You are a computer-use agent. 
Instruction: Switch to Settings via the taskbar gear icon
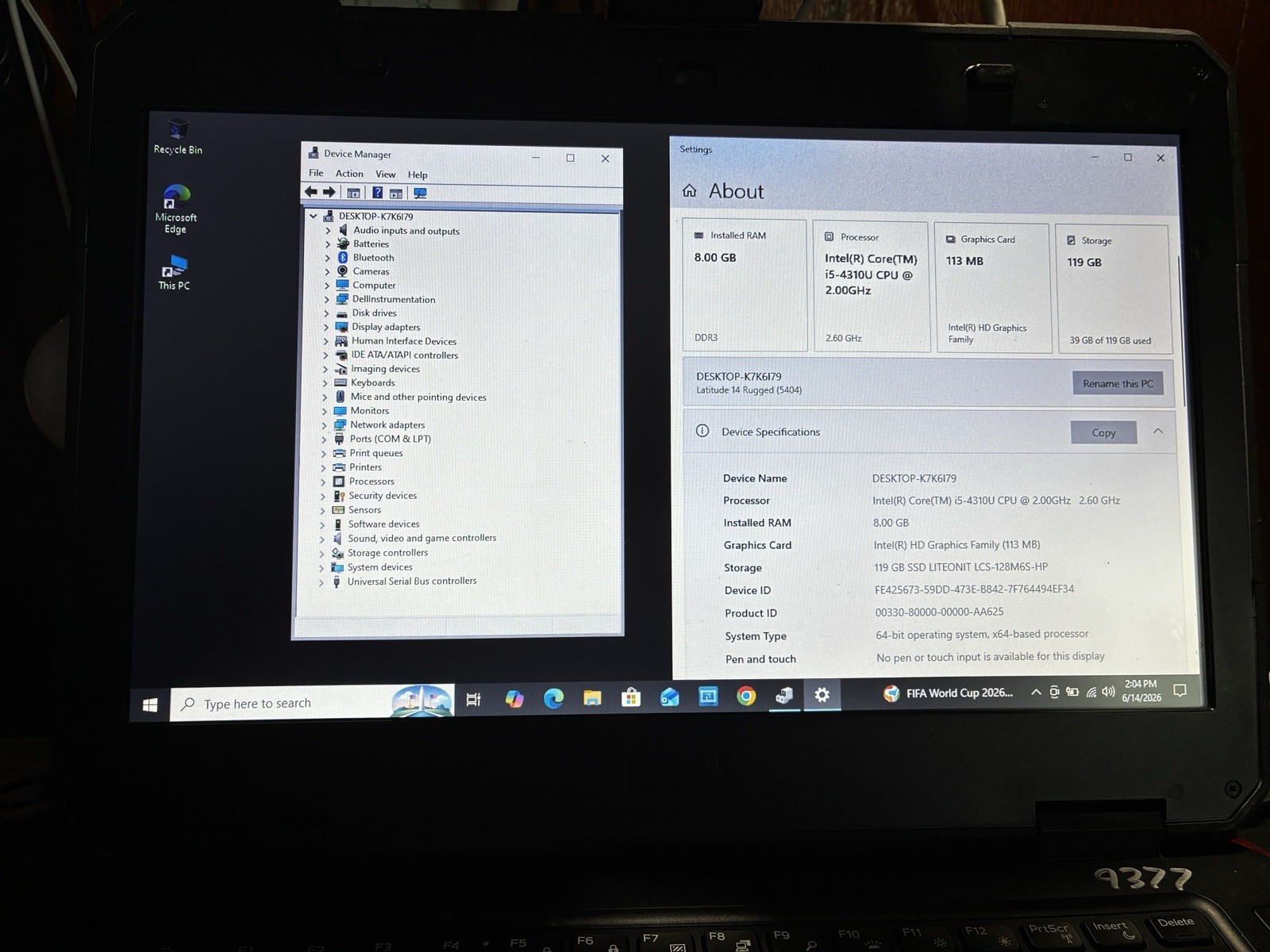pos(822,695)
